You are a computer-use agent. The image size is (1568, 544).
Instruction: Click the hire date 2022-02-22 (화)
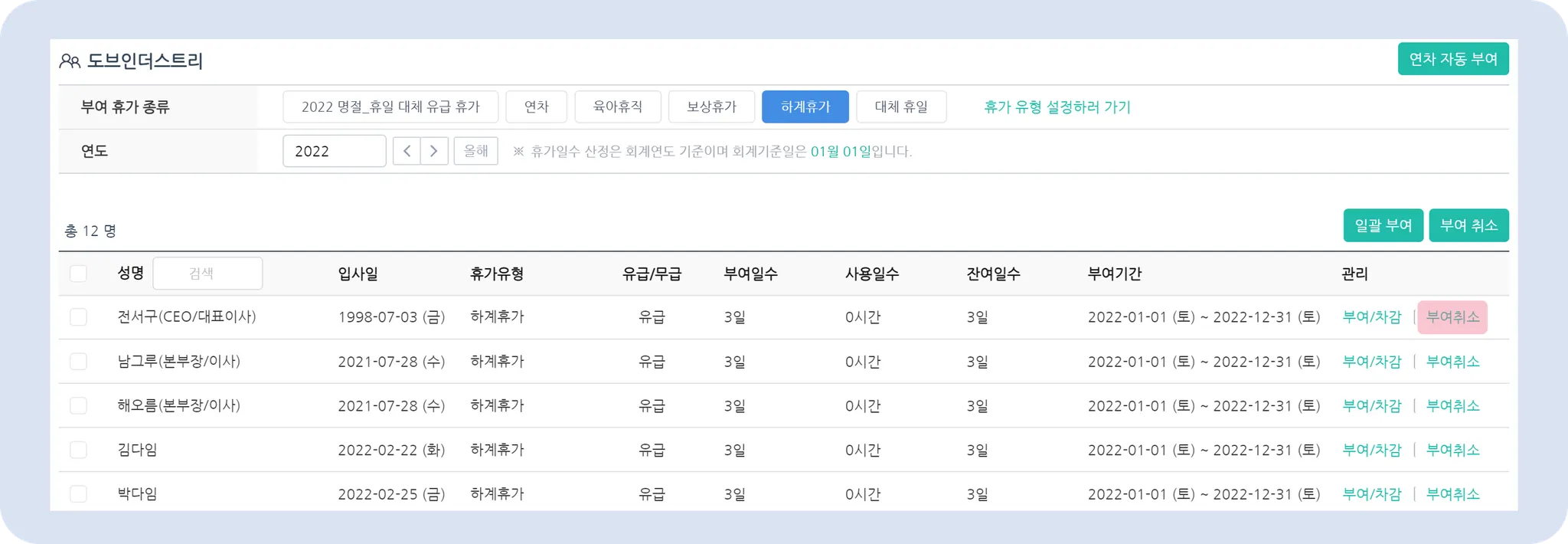[392, 450]
